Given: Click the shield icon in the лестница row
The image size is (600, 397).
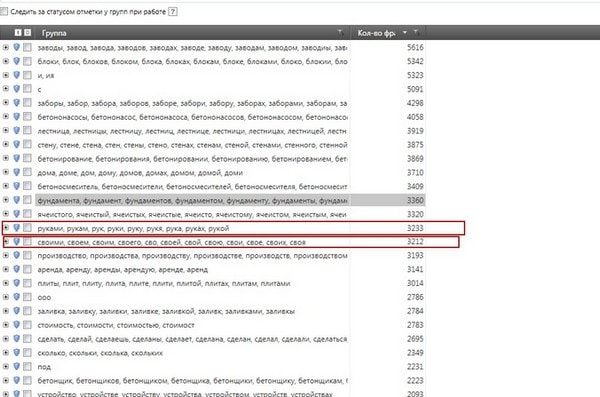Looking at the screenshot, I should pyautogui.click(x=16, y=131).
